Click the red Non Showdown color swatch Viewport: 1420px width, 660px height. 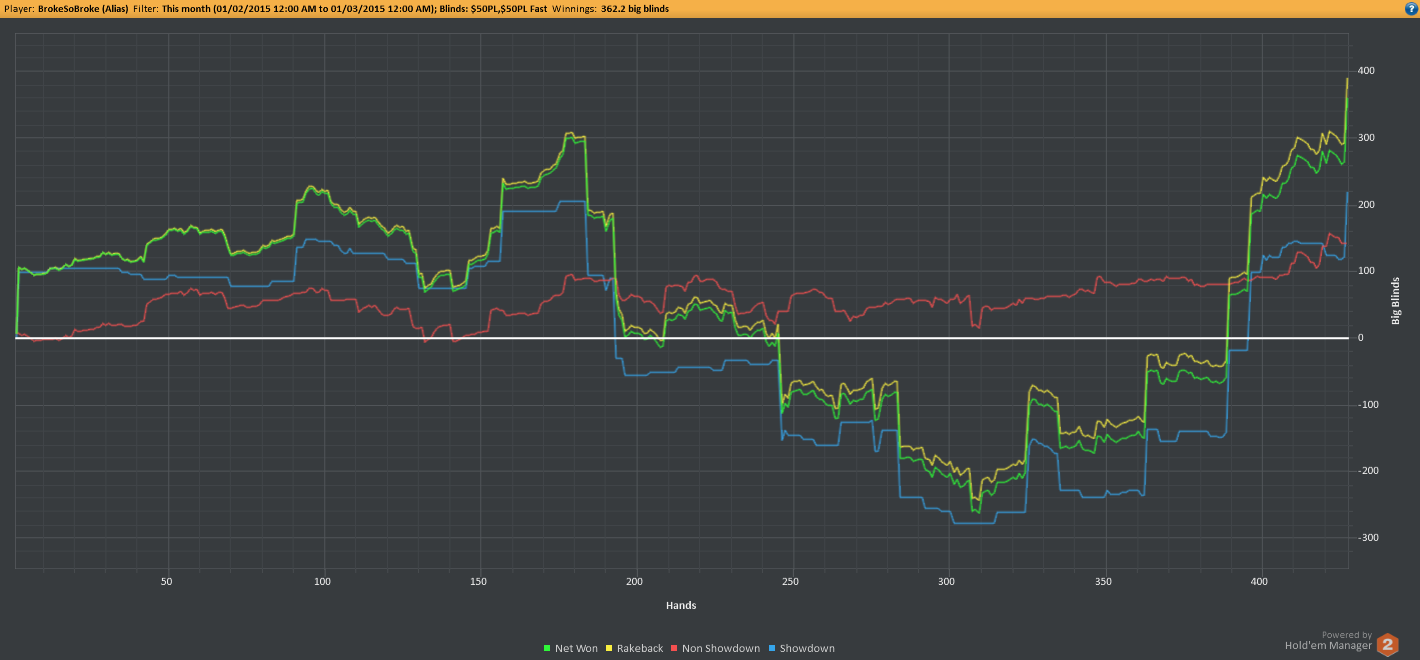674,649
